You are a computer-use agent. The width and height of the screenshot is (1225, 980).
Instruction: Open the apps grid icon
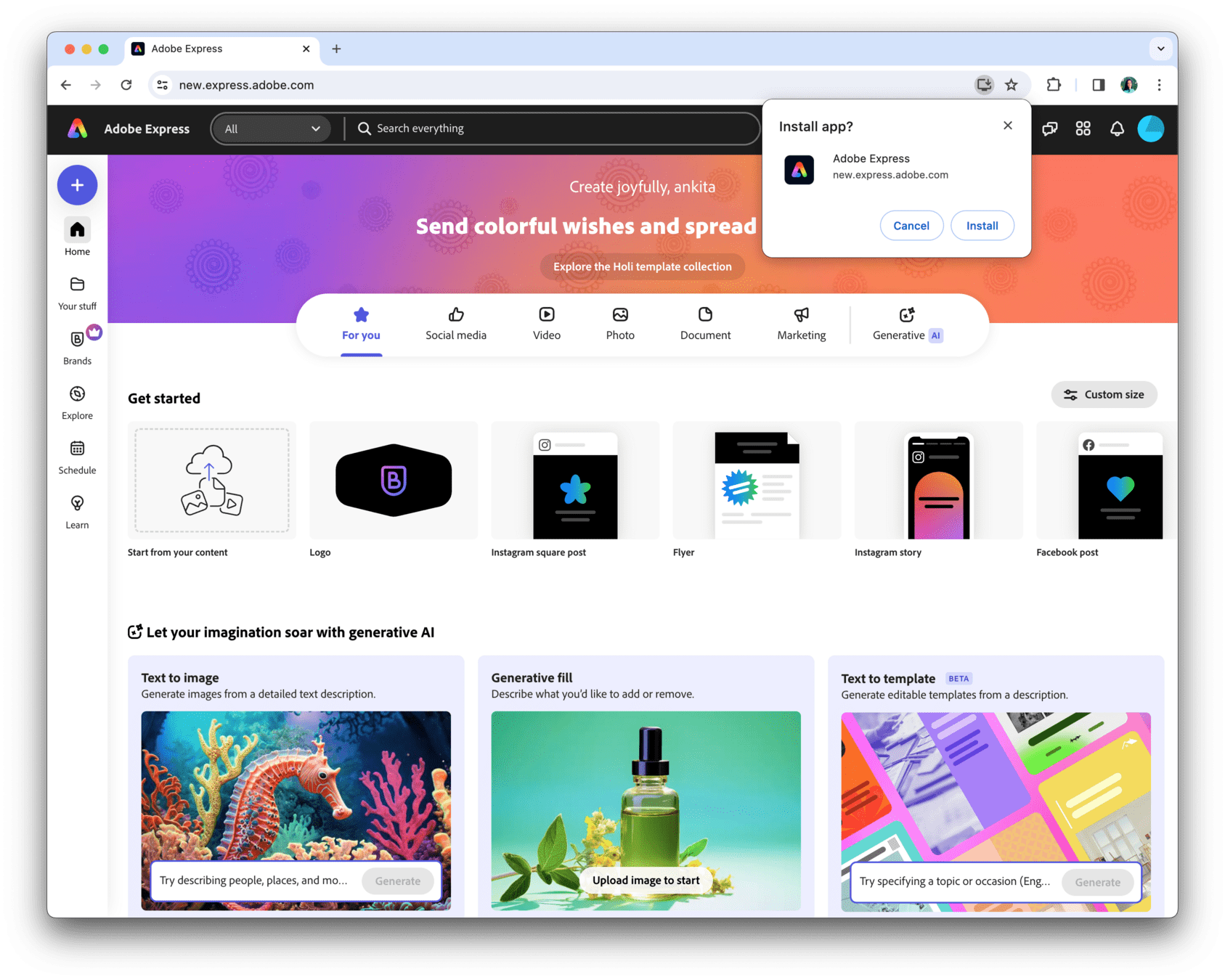click(1083, 128)
